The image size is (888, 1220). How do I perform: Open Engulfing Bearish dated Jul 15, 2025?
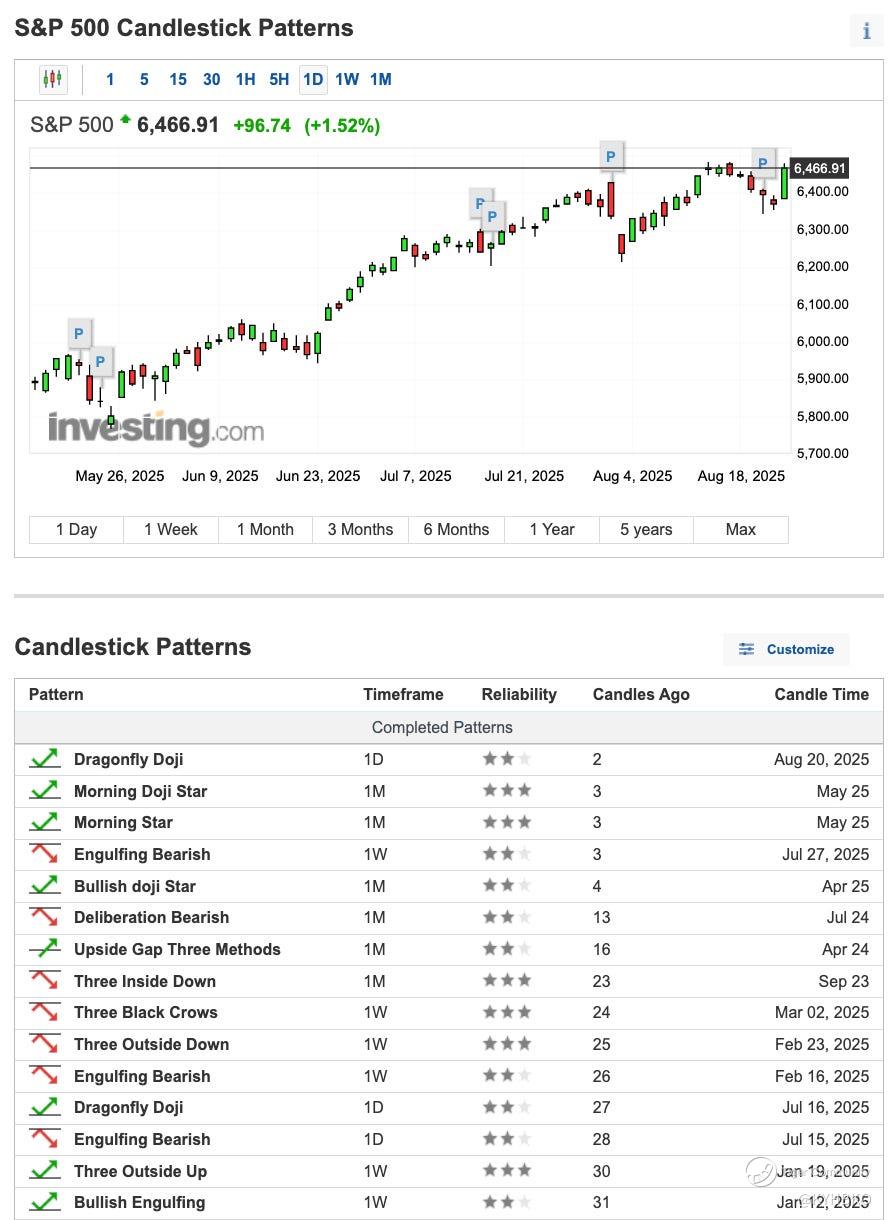tap(142, 1140)
